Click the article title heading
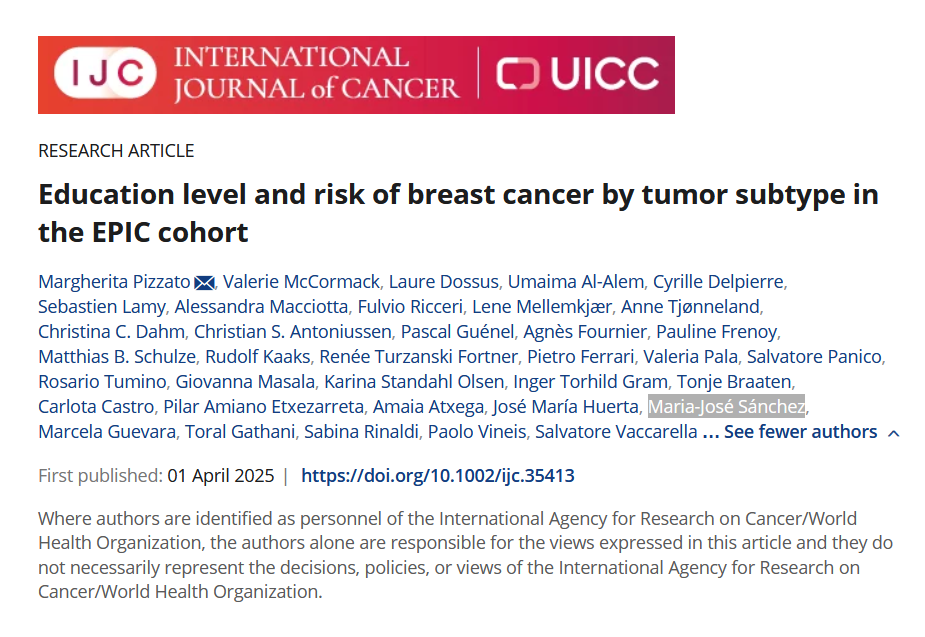The image size is (925, 637). 458,212
